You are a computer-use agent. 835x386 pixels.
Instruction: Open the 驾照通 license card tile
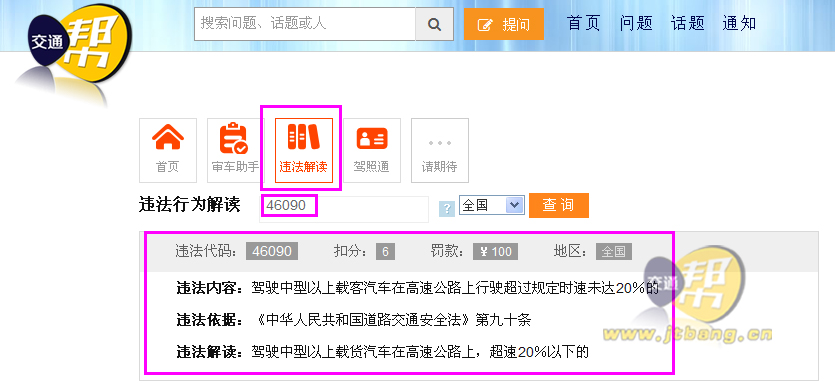tap(372, 151)
